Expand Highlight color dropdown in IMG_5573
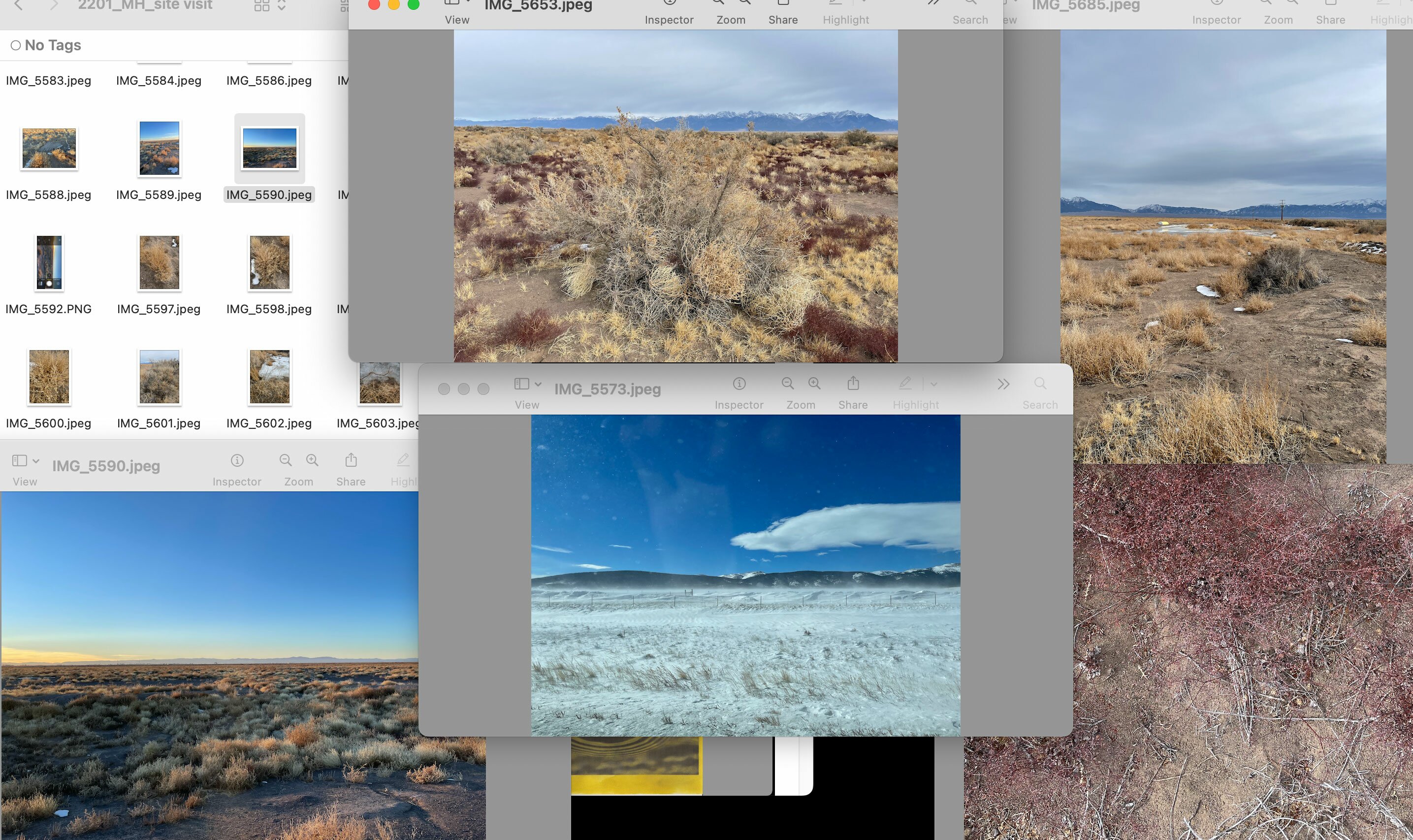This screenshot has height=840, width=1413. point(933,385)
